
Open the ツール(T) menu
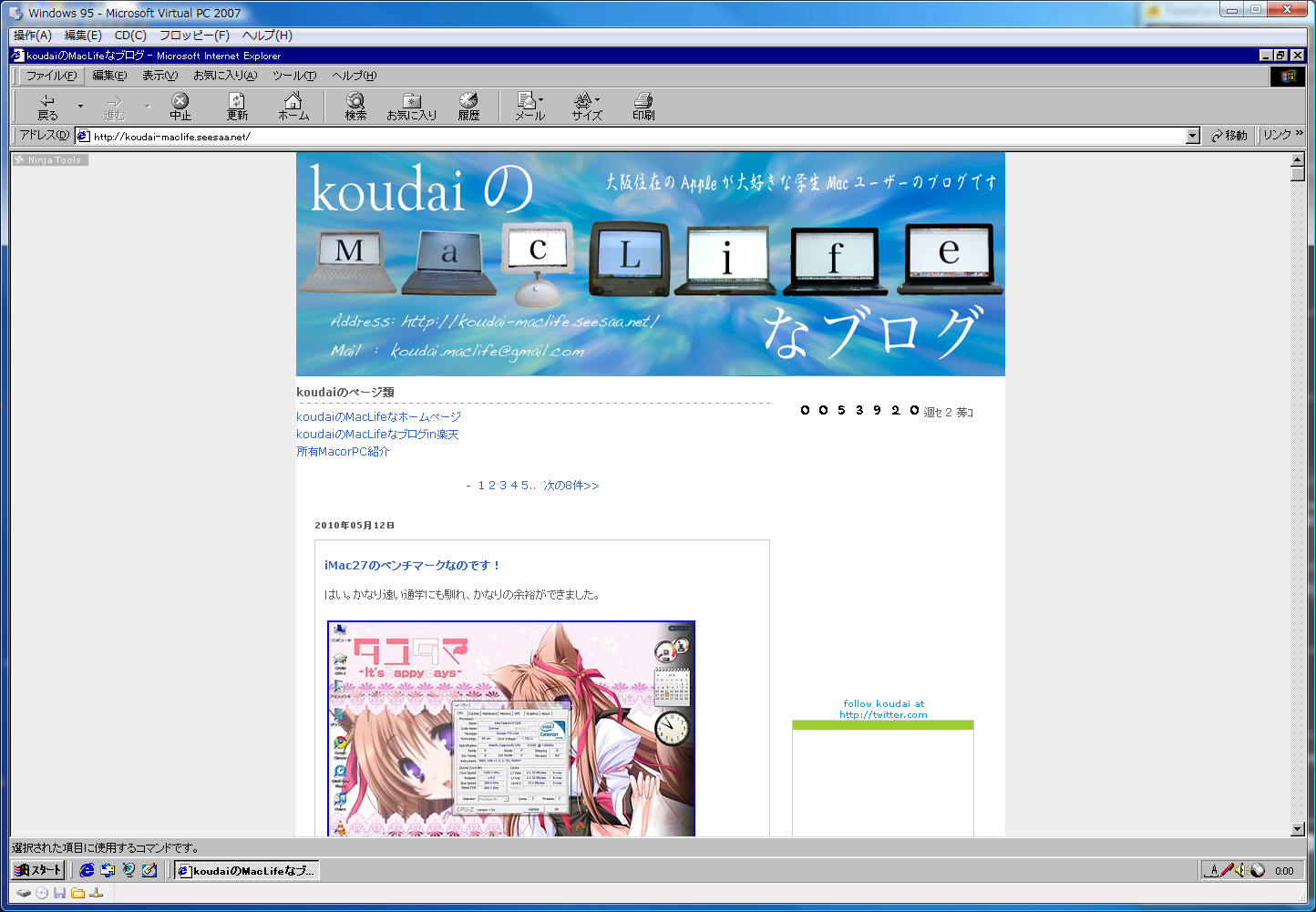(x=294, y=76)
